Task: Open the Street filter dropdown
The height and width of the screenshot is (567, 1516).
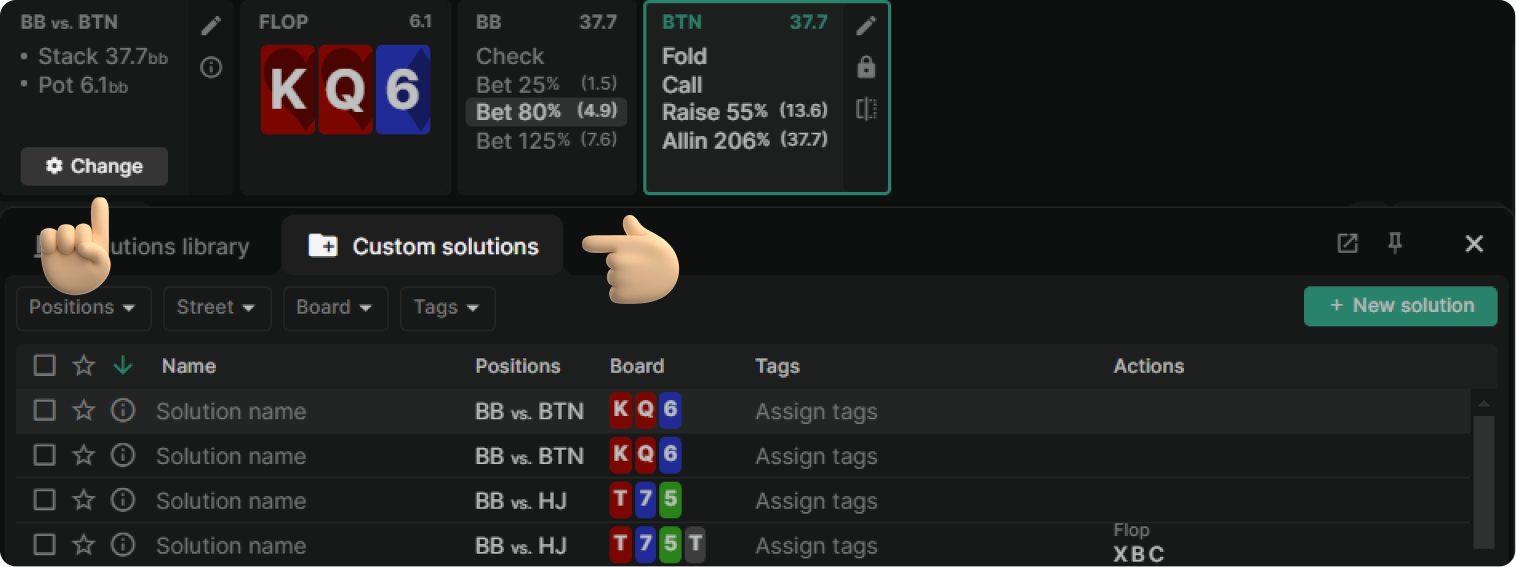Action: tap(216, 308)
